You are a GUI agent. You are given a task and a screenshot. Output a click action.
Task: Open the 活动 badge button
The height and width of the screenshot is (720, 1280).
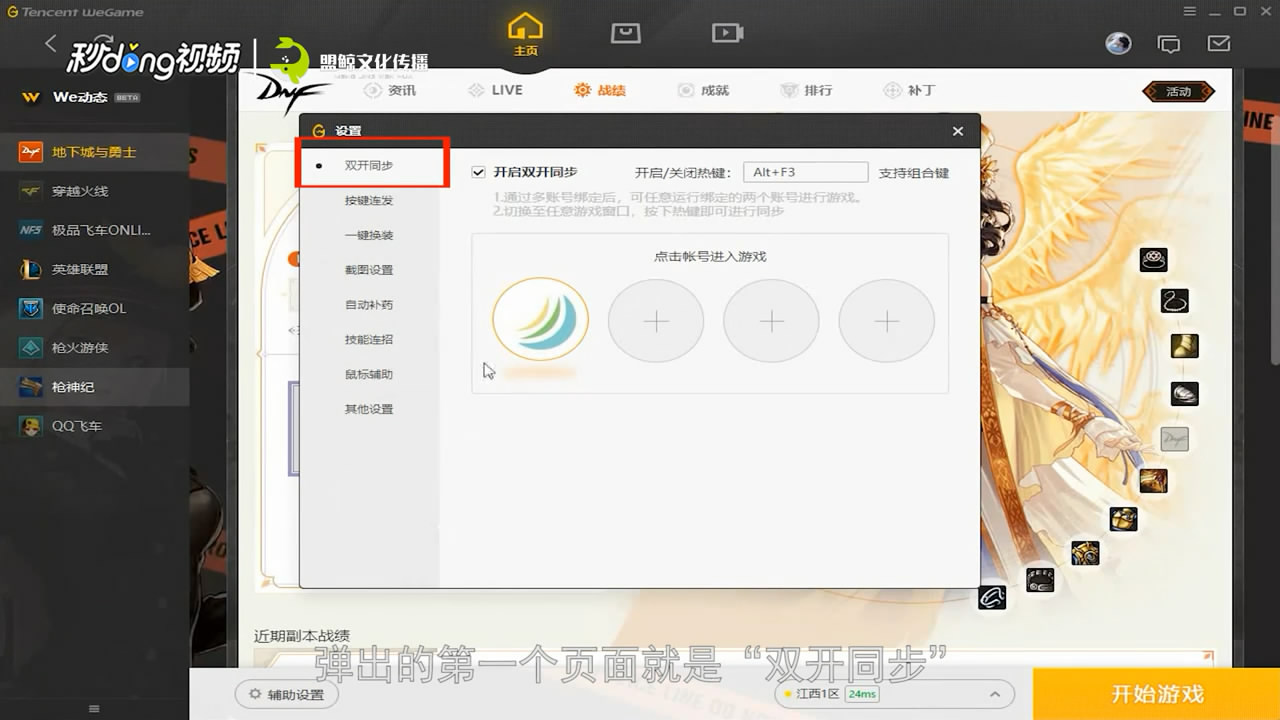click(x=1179, y=91)
